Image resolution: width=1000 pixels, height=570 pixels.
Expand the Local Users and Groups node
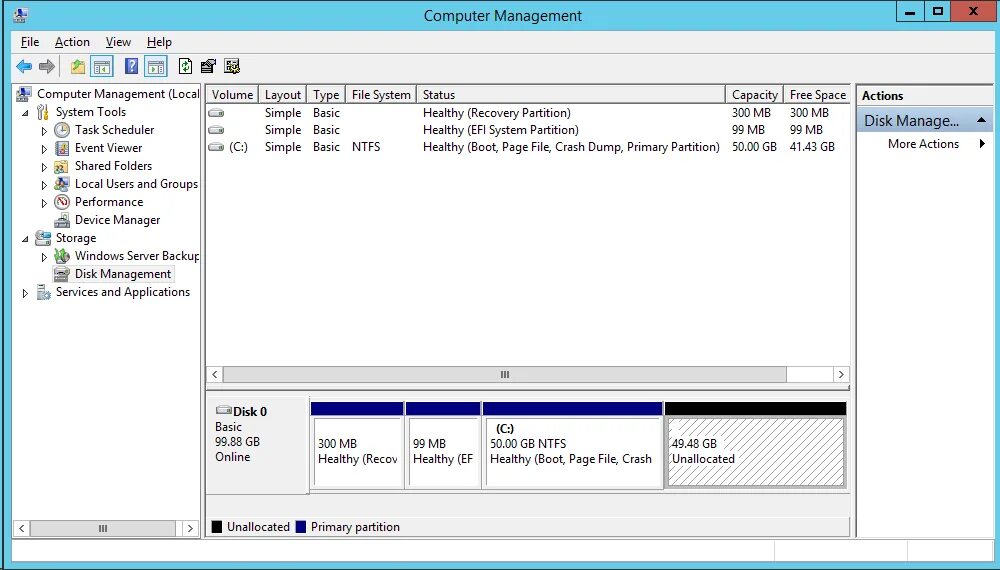point(44,185)
